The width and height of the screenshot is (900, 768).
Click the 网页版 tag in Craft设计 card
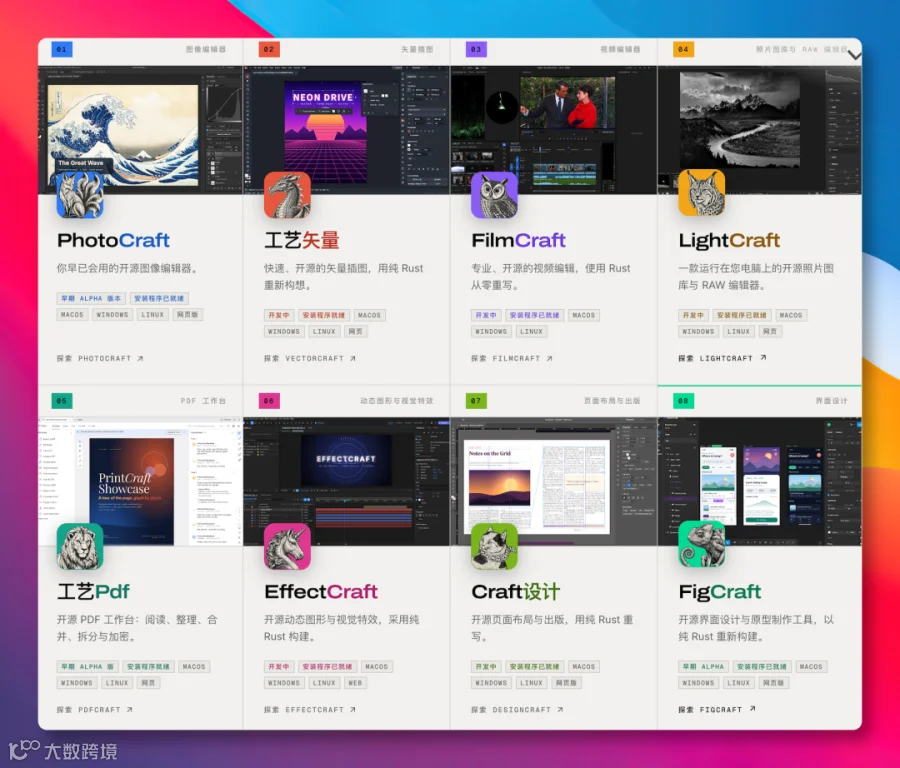pyautogui.click(x=566, y=683)
